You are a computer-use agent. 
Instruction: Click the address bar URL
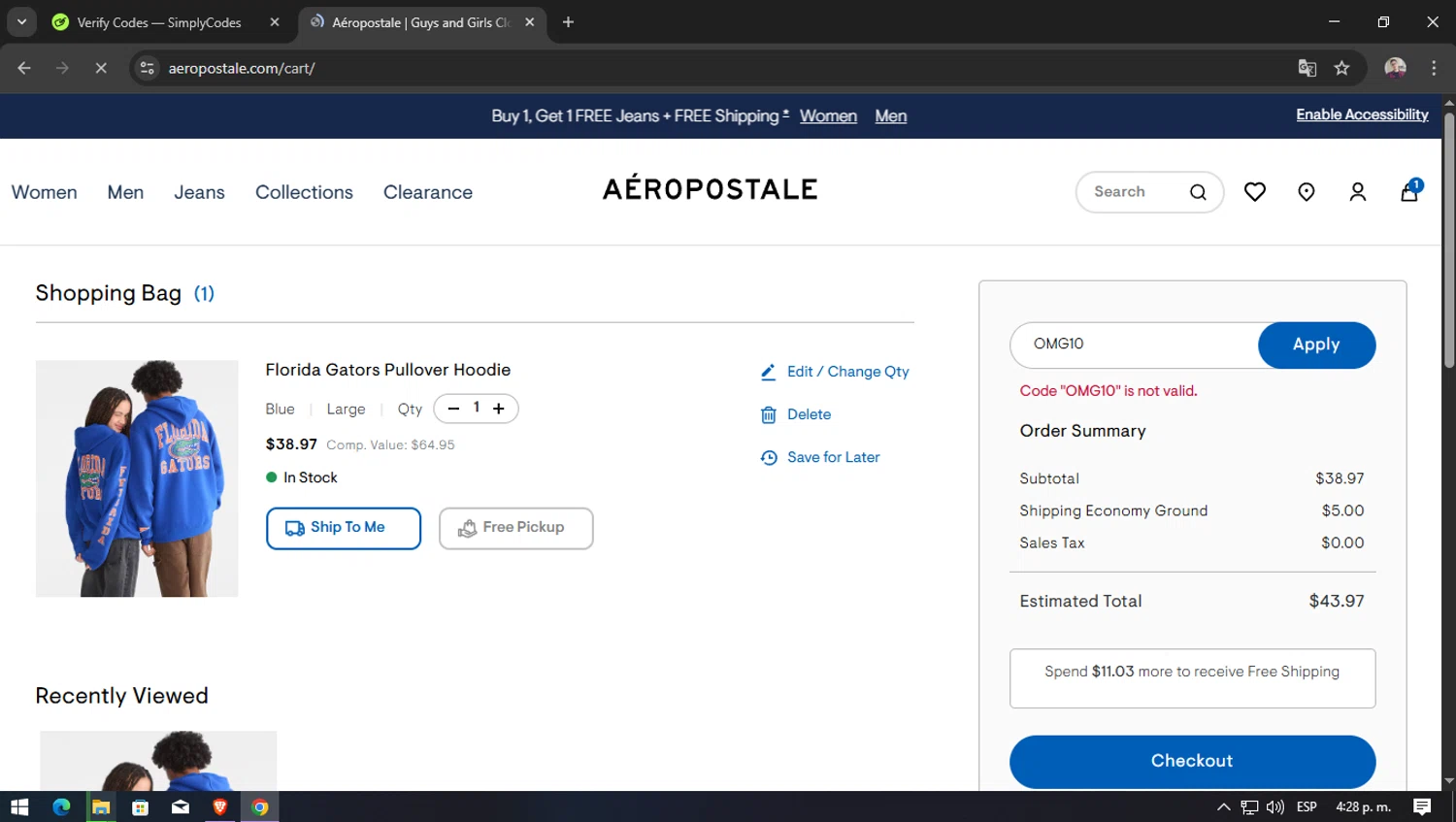241,68
